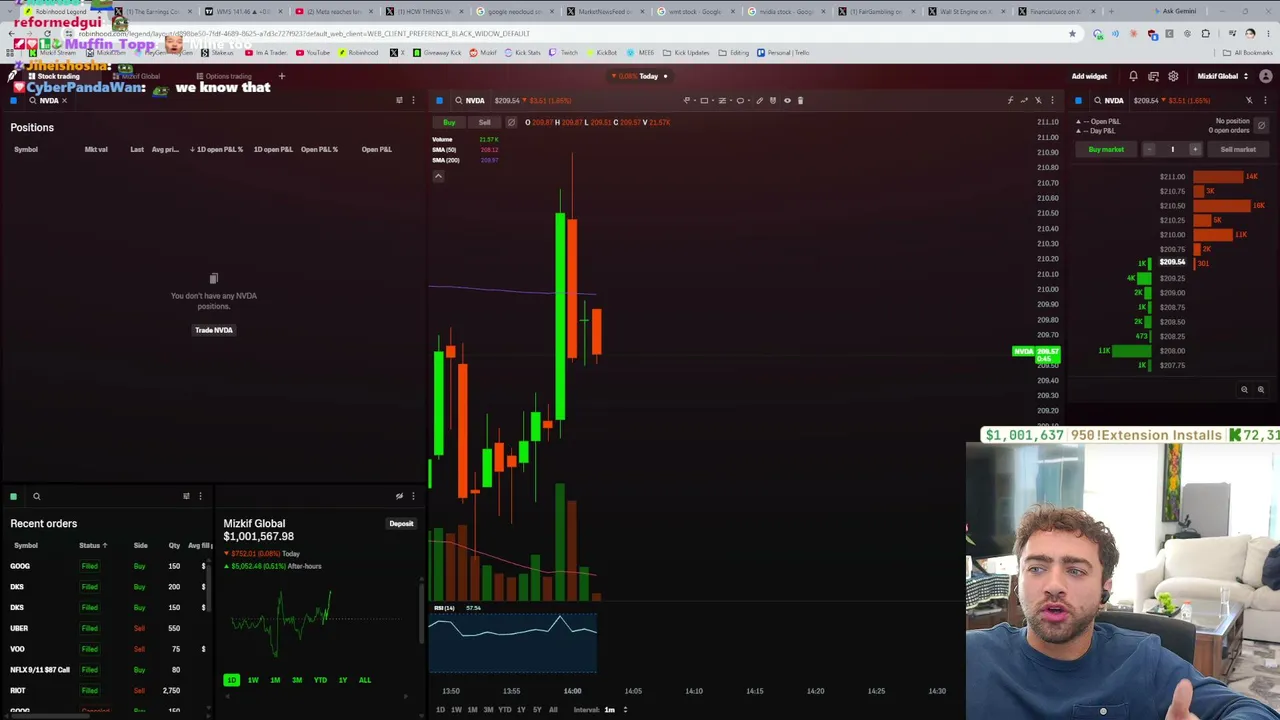Open the notifications bell in the header

pyautogui.click(x=1133, y=76)
